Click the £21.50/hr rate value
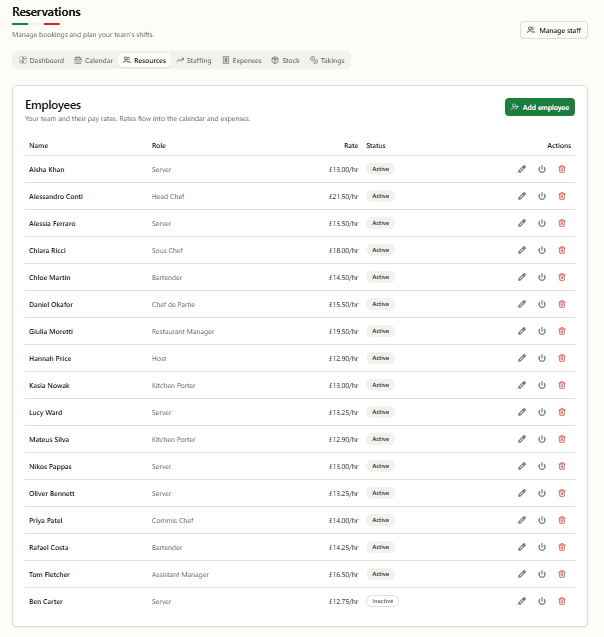 click(x=343, y=197)
